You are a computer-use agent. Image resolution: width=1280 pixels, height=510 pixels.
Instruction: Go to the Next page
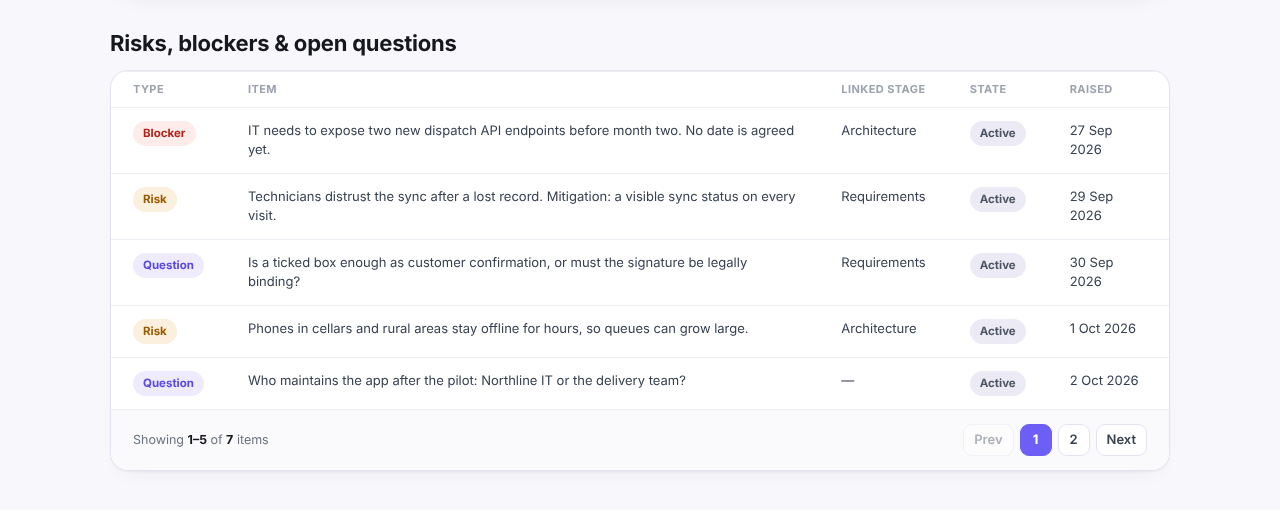1121,440
